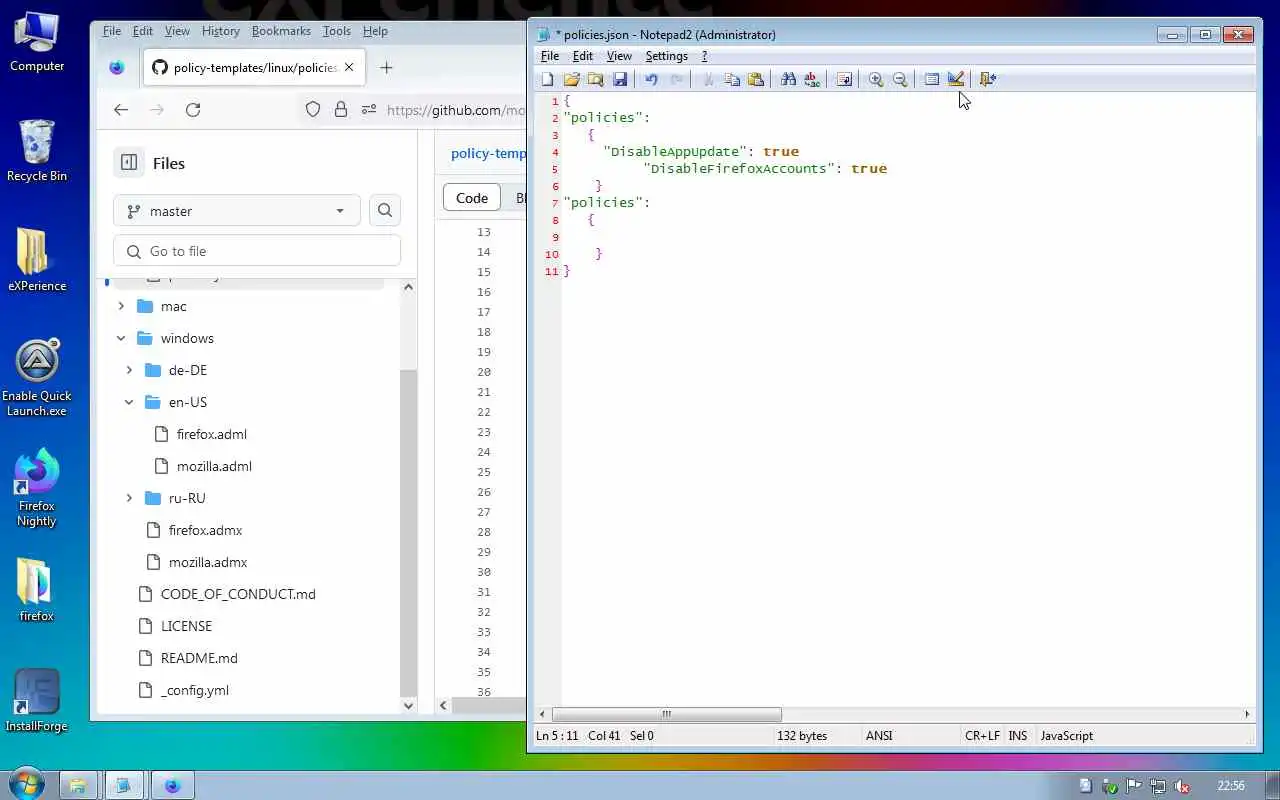Open Firefox from the taskbar
This screenshot has height=800, width=1280.
click(x=171, y=786)
